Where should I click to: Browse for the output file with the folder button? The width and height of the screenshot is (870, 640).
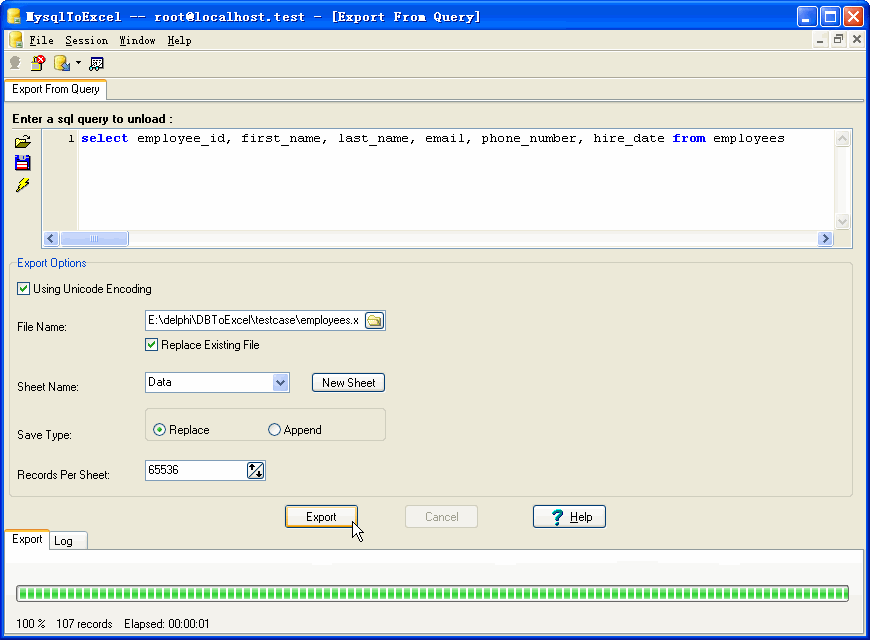[x=375, y=320]
